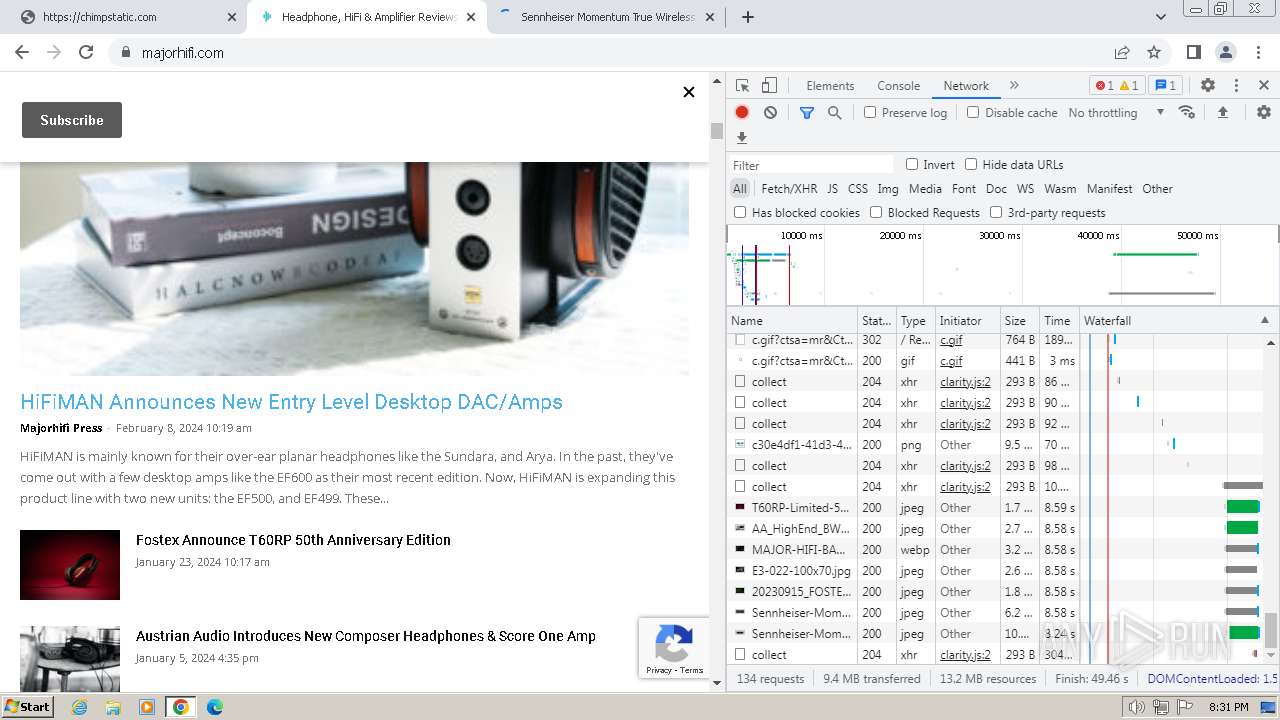Open issues count badge
Screen dimensions: 1280x720
(1164, 86)
